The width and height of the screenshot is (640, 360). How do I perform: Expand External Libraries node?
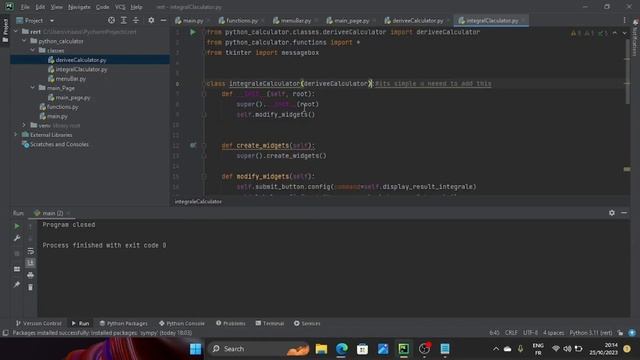click(16, 135)
